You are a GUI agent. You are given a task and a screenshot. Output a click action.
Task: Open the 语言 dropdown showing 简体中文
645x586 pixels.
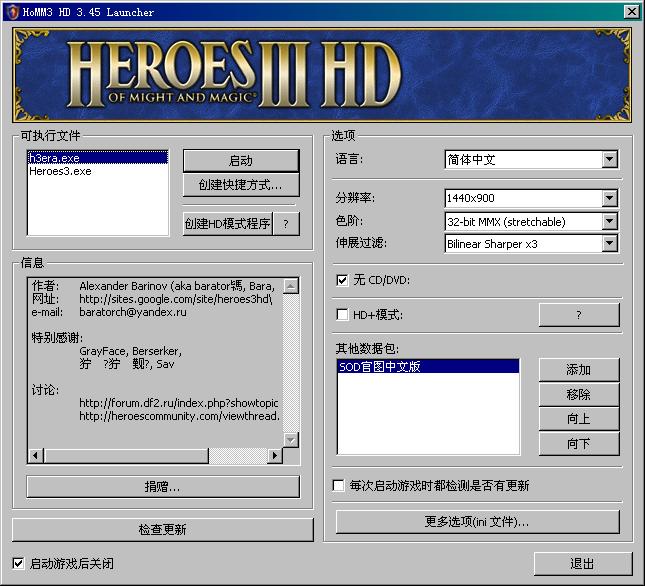[610, 160]
